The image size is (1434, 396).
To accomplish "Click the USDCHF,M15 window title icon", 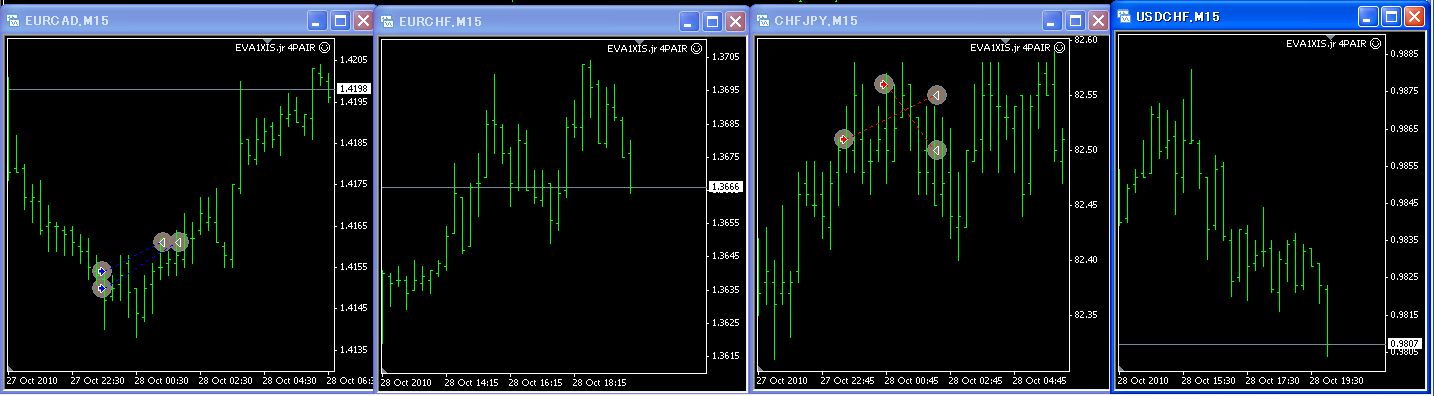I will point(1123,16).
